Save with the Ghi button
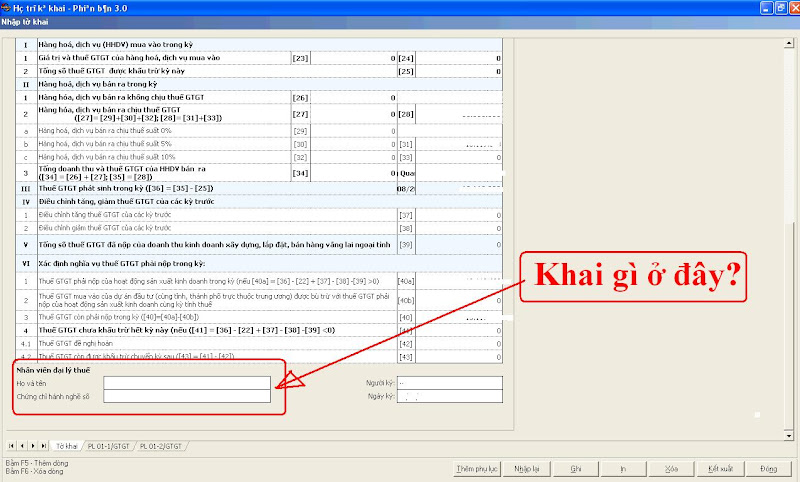Screen dimensions: 800x482 (x=575, y=467)
